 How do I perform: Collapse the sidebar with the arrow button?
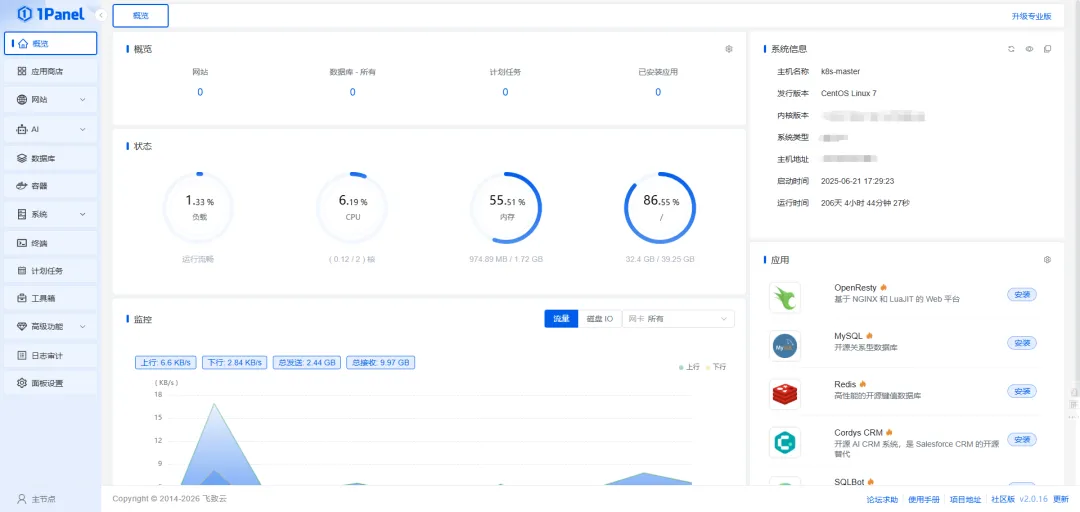[101, 14]
